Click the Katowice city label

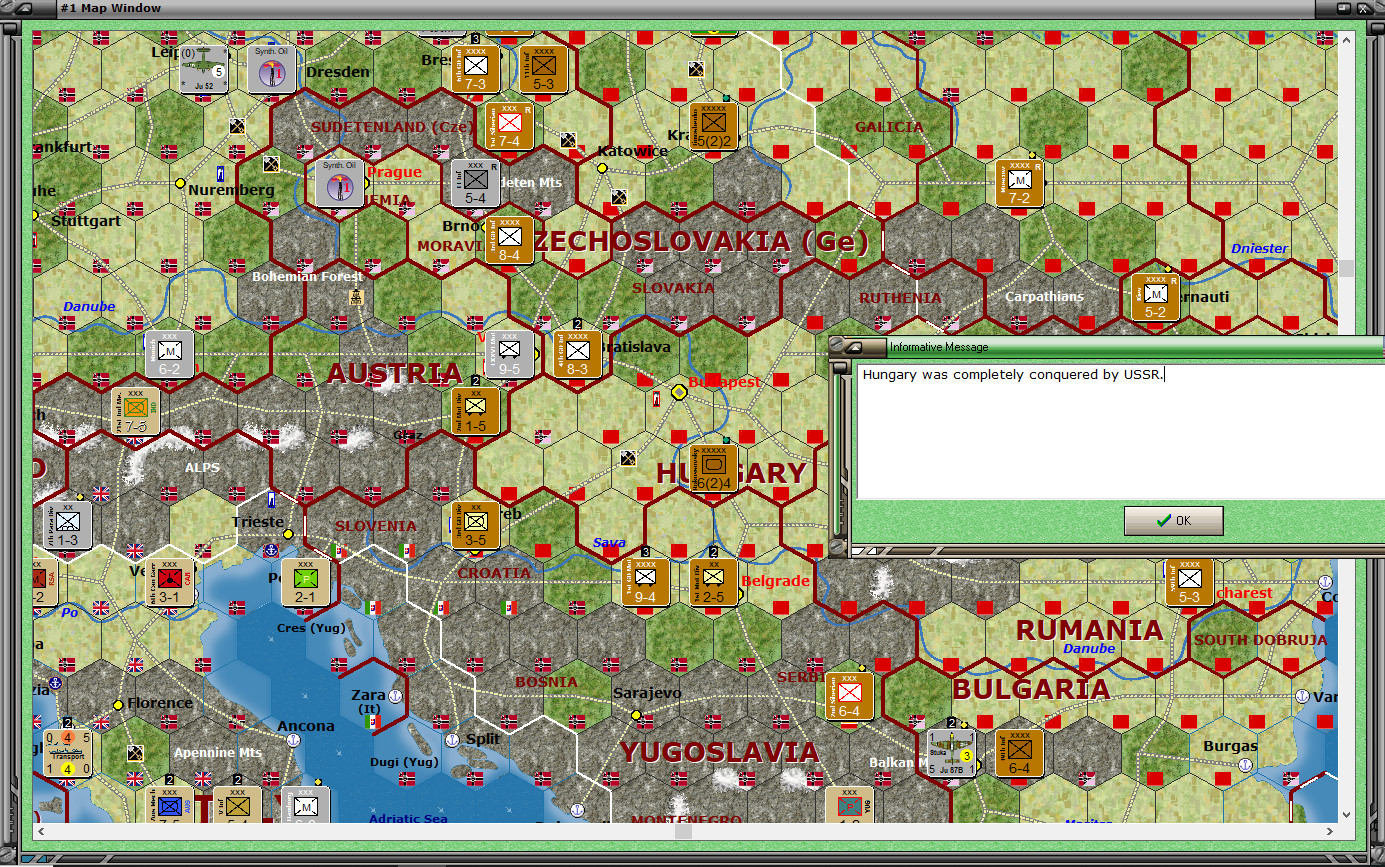tap(632, 151)
